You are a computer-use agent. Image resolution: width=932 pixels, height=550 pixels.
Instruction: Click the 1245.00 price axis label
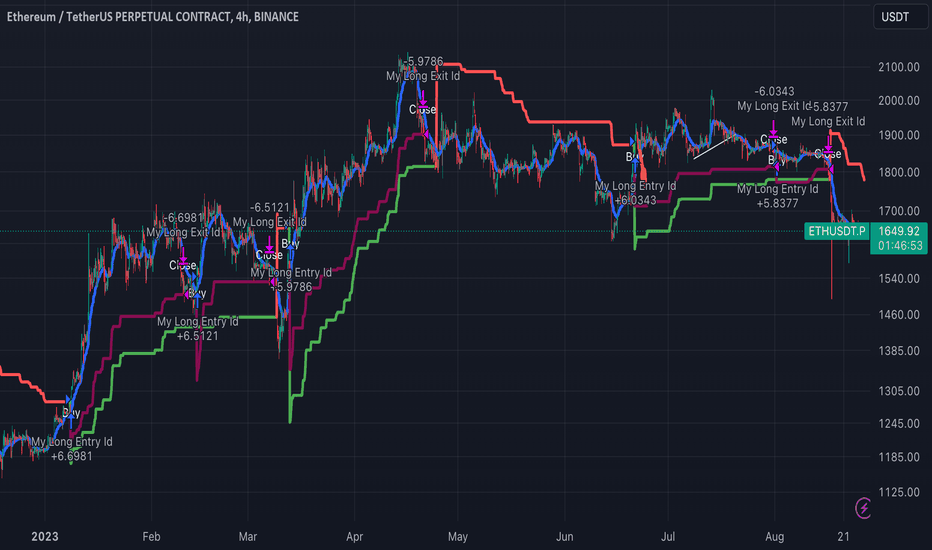899,423
